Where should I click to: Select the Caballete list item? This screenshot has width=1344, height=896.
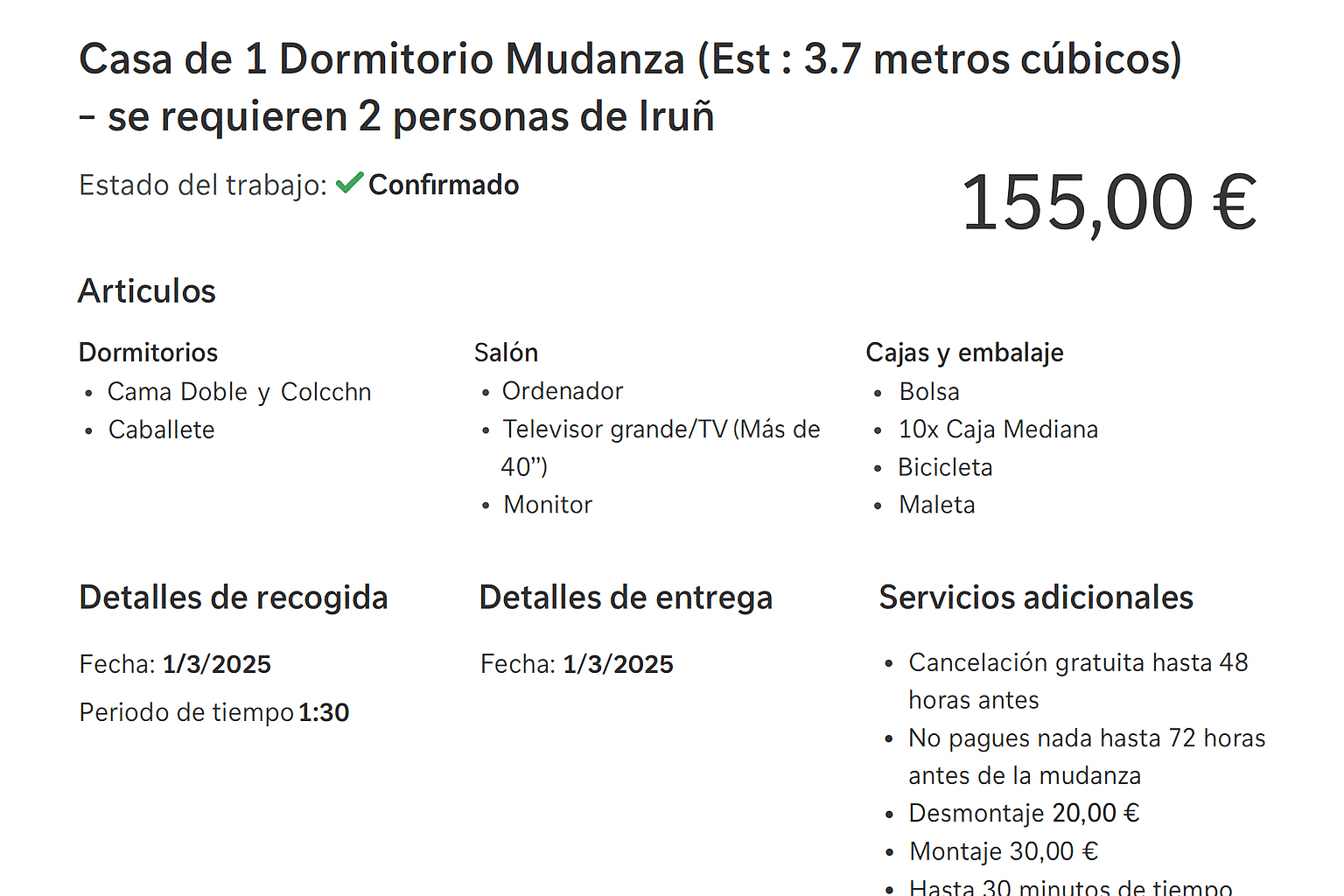click(x=161, y=430)
